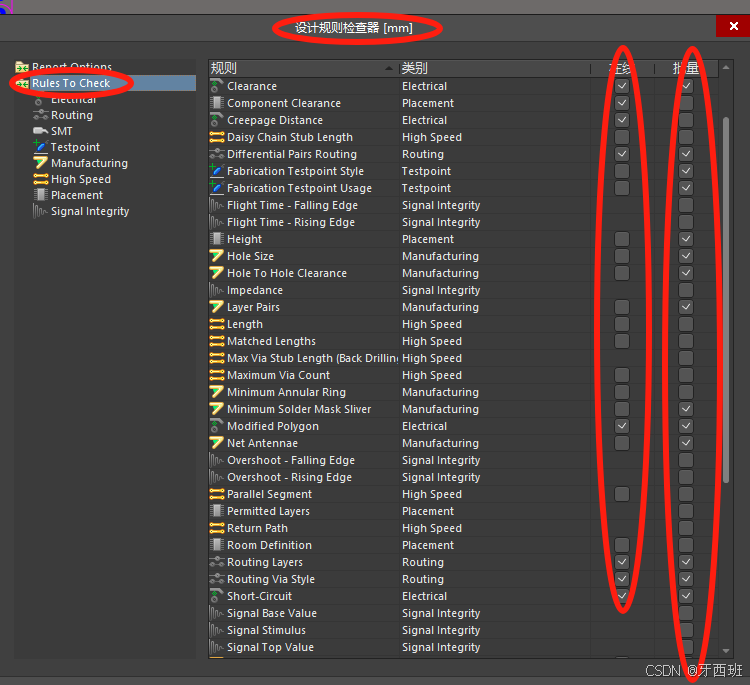Viewport: 750px width, 685px height.
Task: Click the Fabrication Testpoint Usage icon
Action: pos(217,188)
